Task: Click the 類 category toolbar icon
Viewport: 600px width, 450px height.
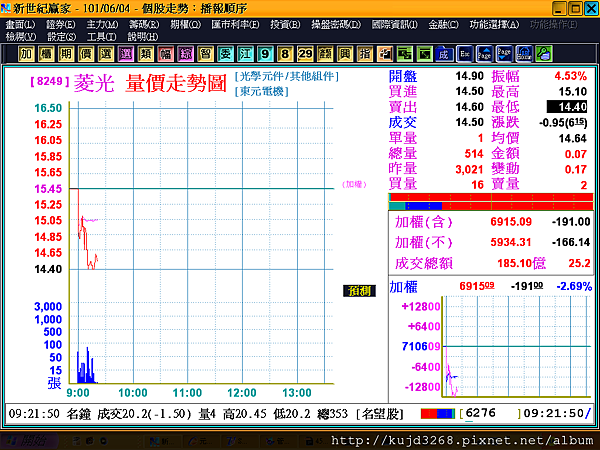Action: click(145, 54)
